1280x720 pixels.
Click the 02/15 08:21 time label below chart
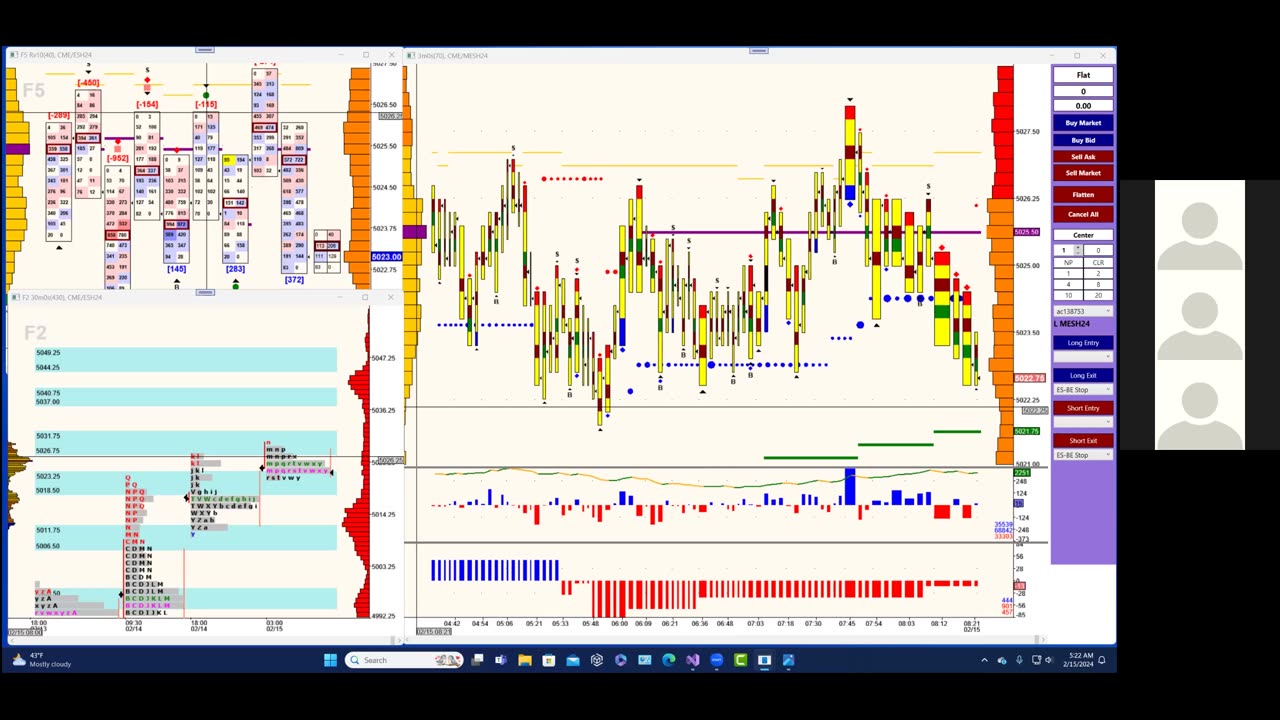434,631
